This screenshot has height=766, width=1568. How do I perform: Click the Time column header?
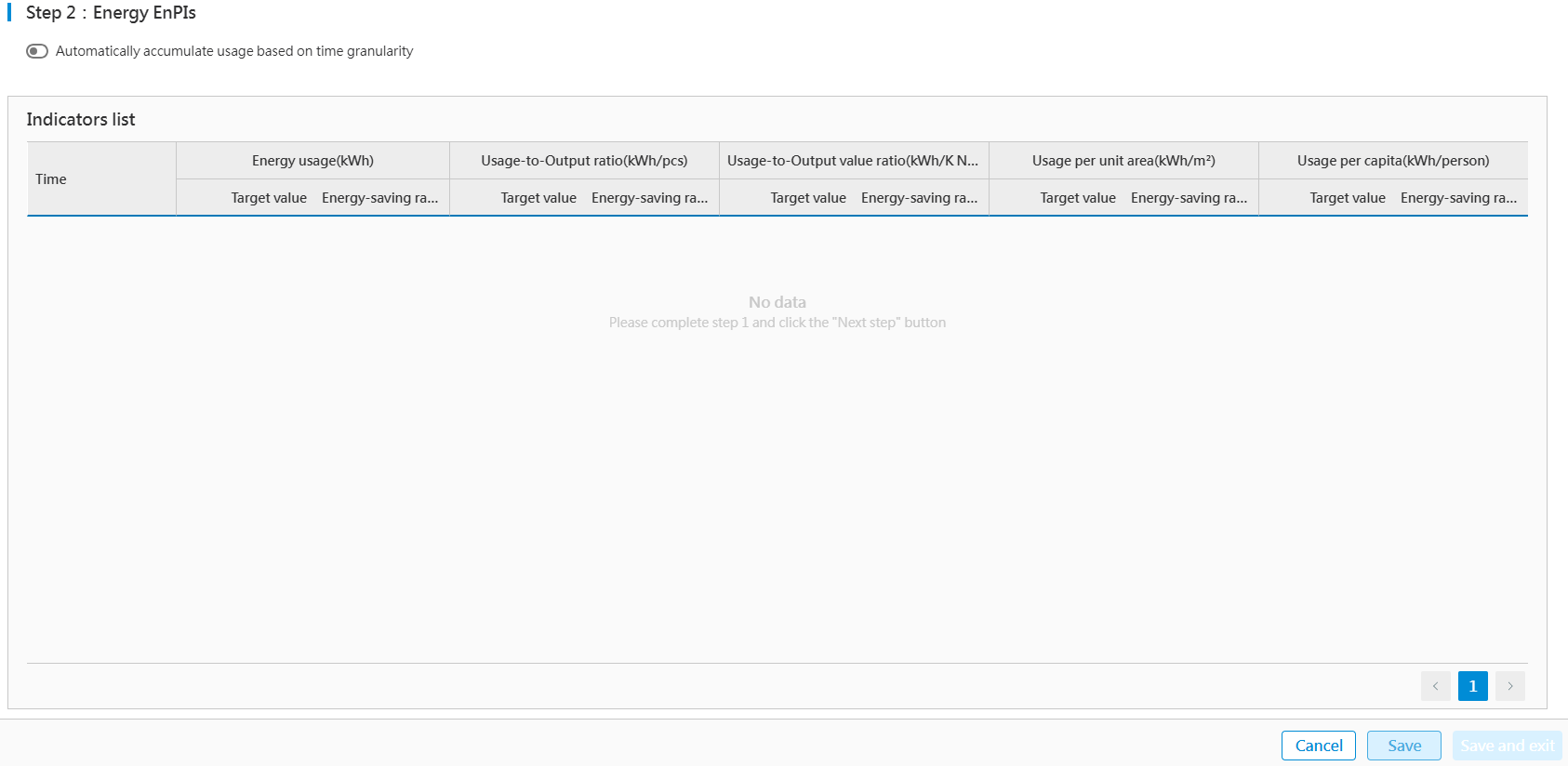[x=51, y=179]
